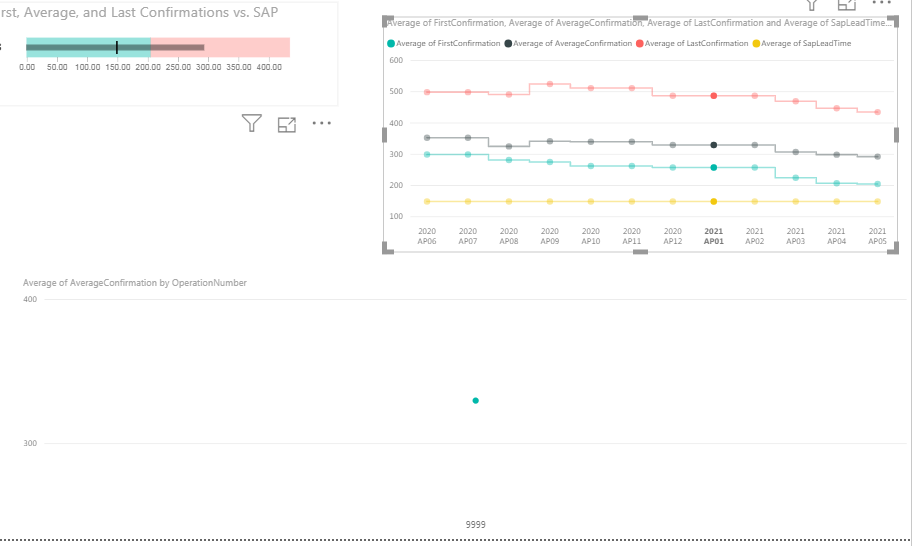The height and width of the screenshot is (546, 918).
Task: Select the 2021 AP01 LastConfirmation data point
Action: click(714, 95)
